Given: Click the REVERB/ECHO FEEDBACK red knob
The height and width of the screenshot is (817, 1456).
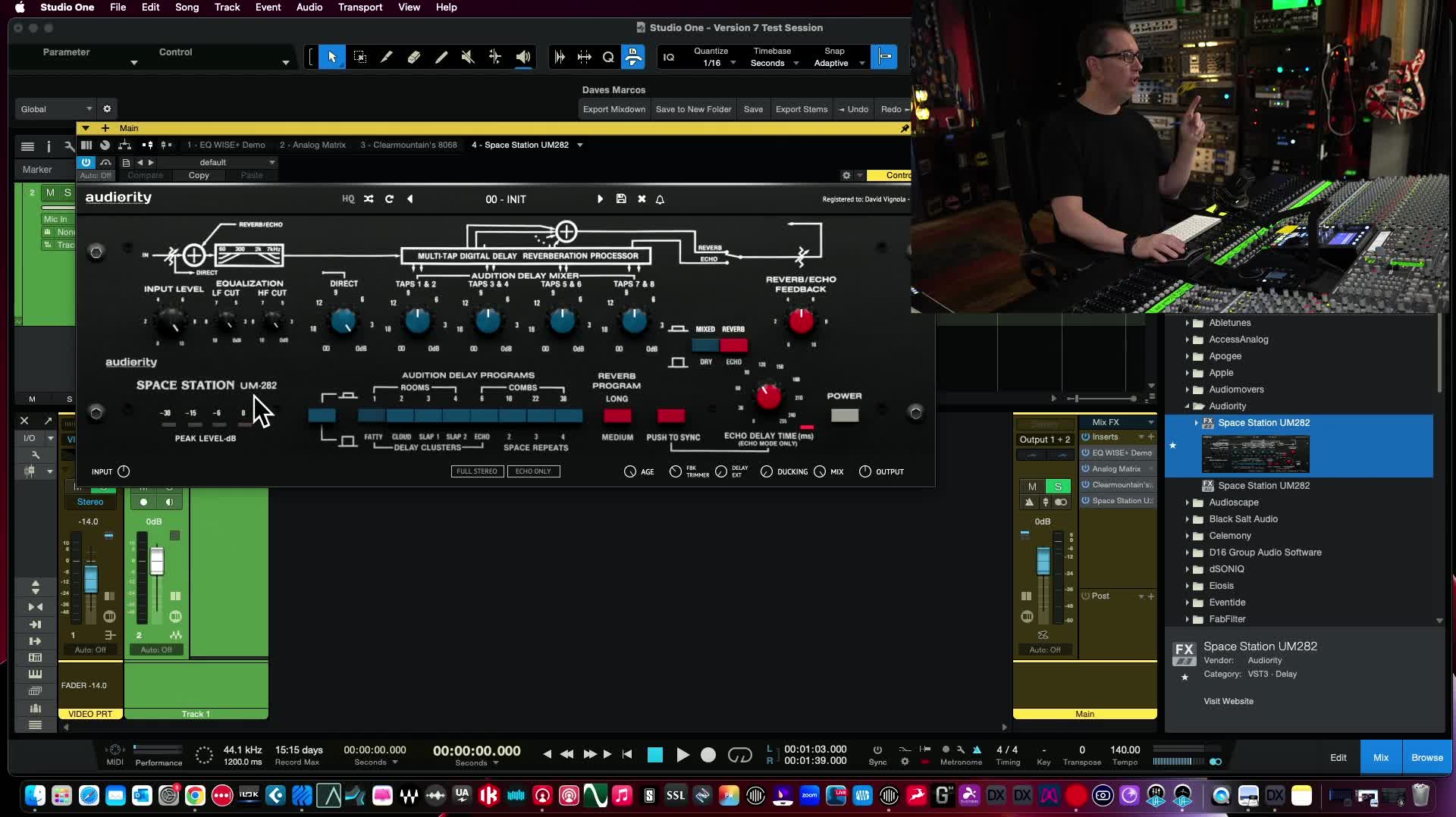Looking at the screenshot, I should [801, 321].
